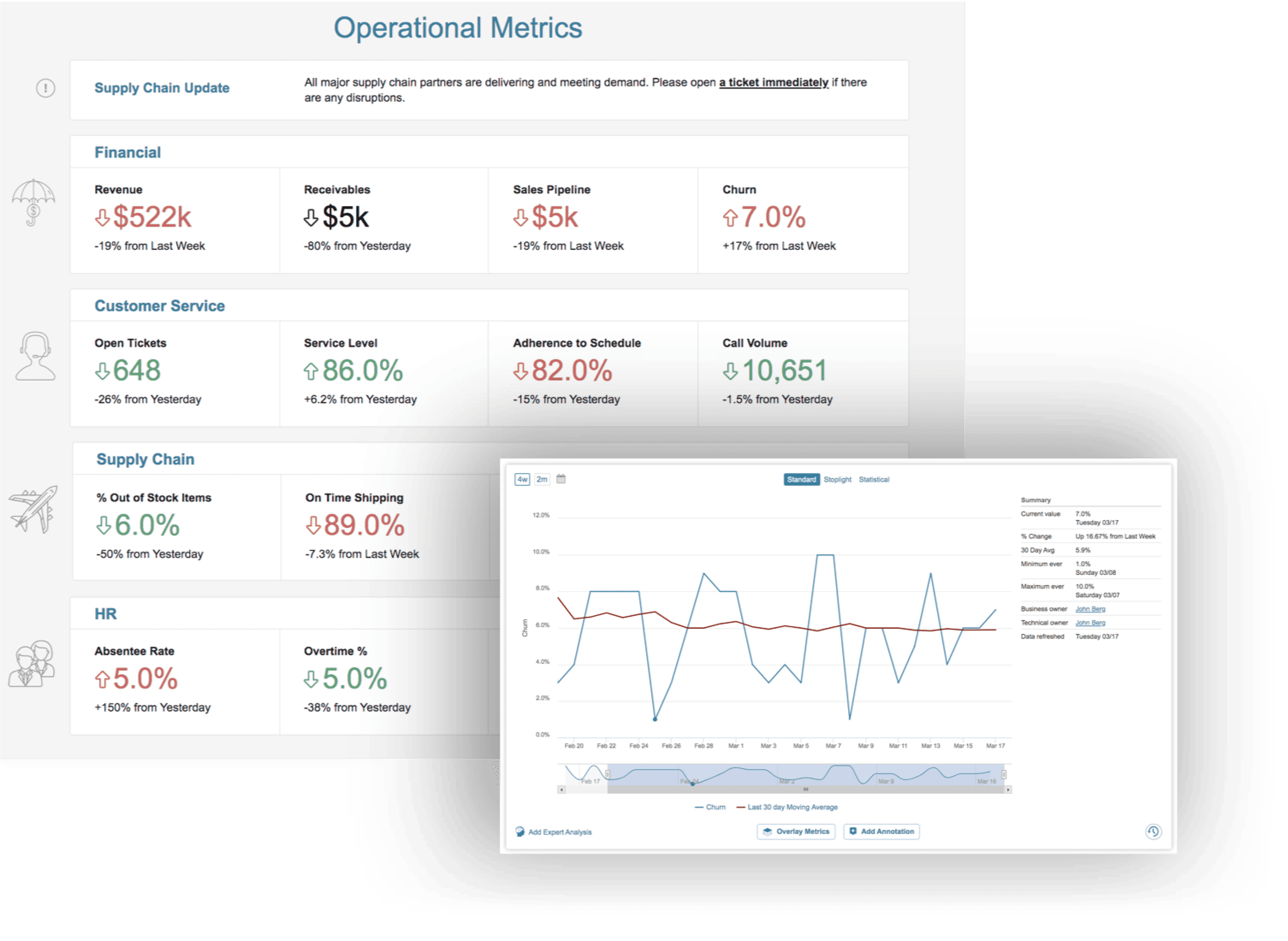Click the left handle of the range selector

608,774
